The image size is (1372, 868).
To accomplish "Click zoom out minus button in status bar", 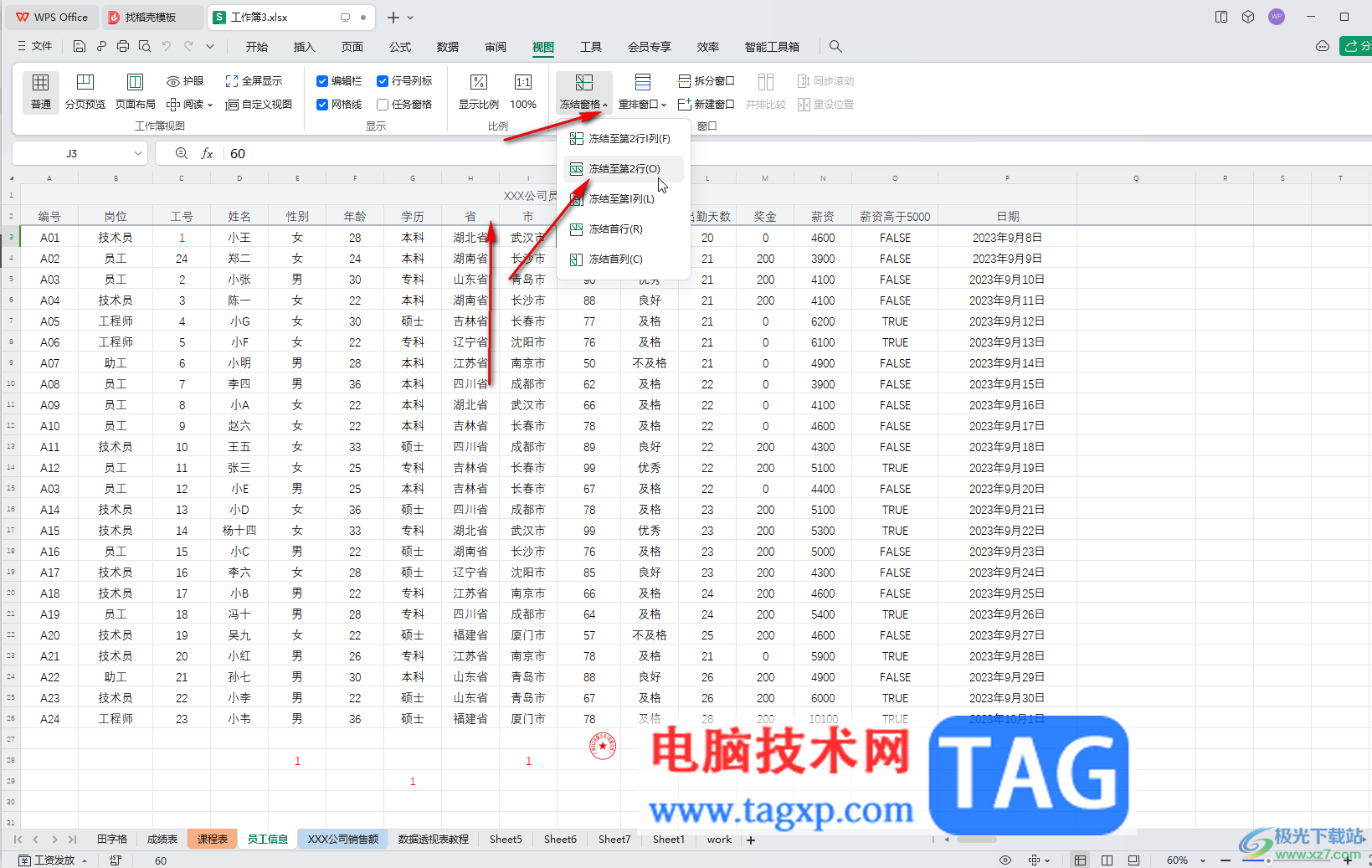I will 1225,860.
